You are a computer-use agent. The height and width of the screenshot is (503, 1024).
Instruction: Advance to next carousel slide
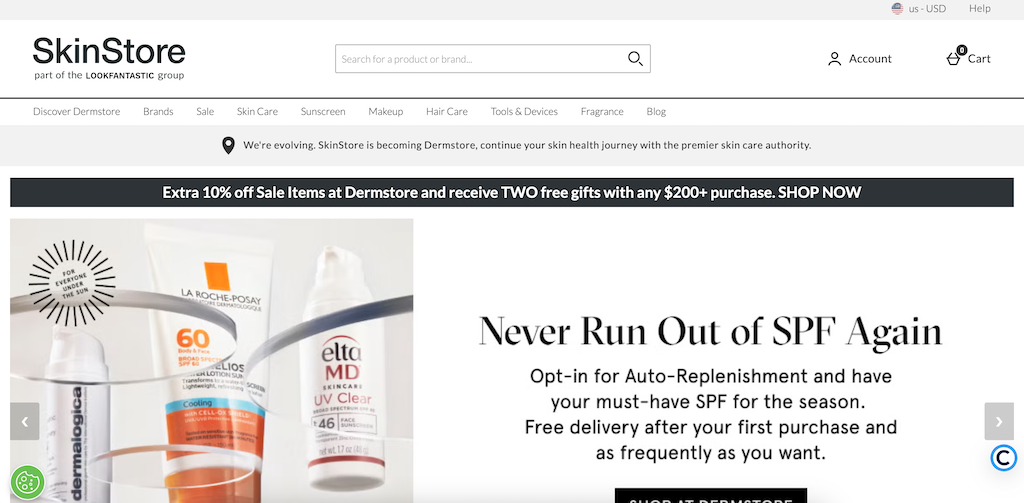tap(999, 421)
